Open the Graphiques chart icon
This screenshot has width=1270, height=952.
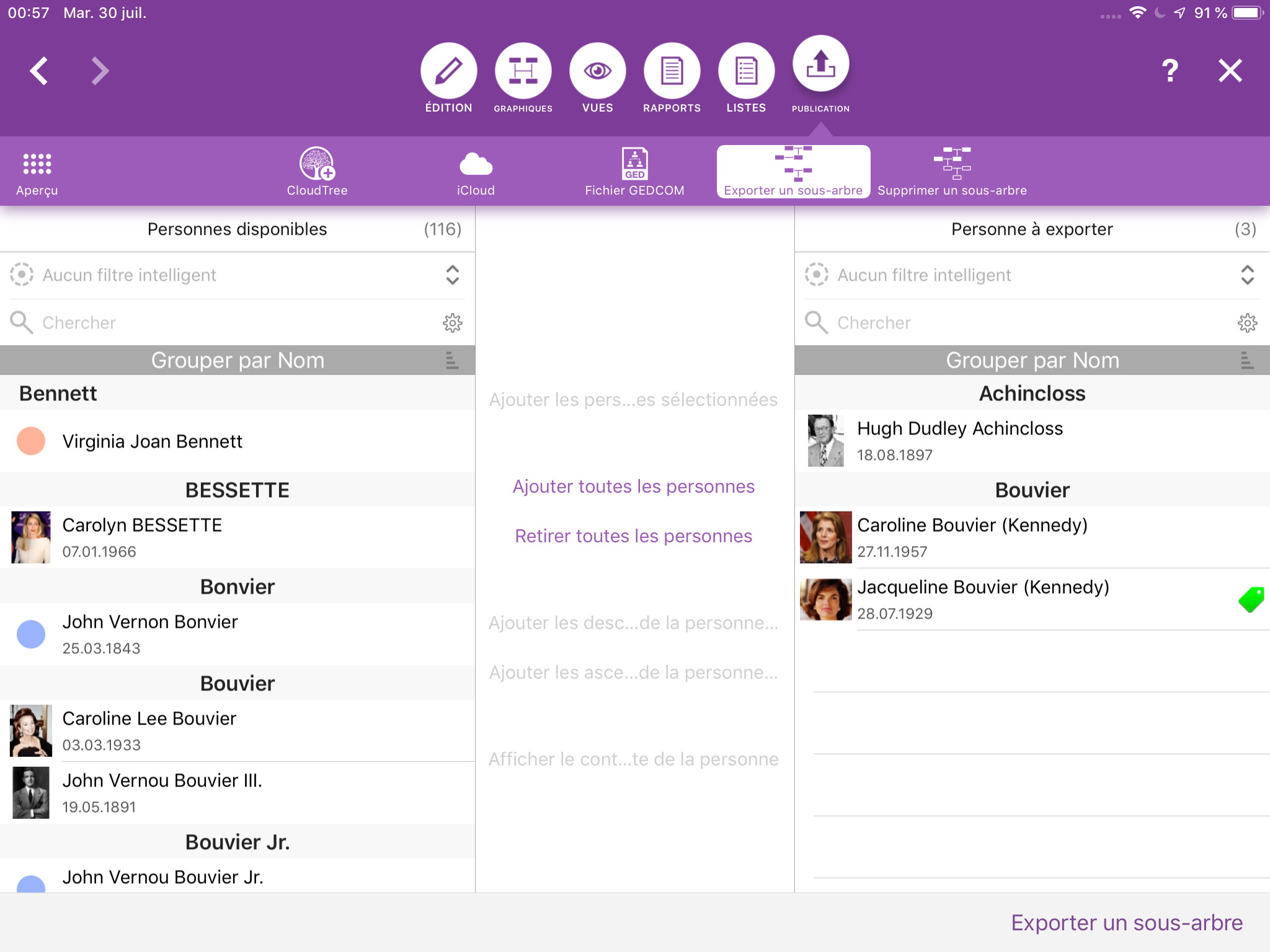(x=523, y=71)
